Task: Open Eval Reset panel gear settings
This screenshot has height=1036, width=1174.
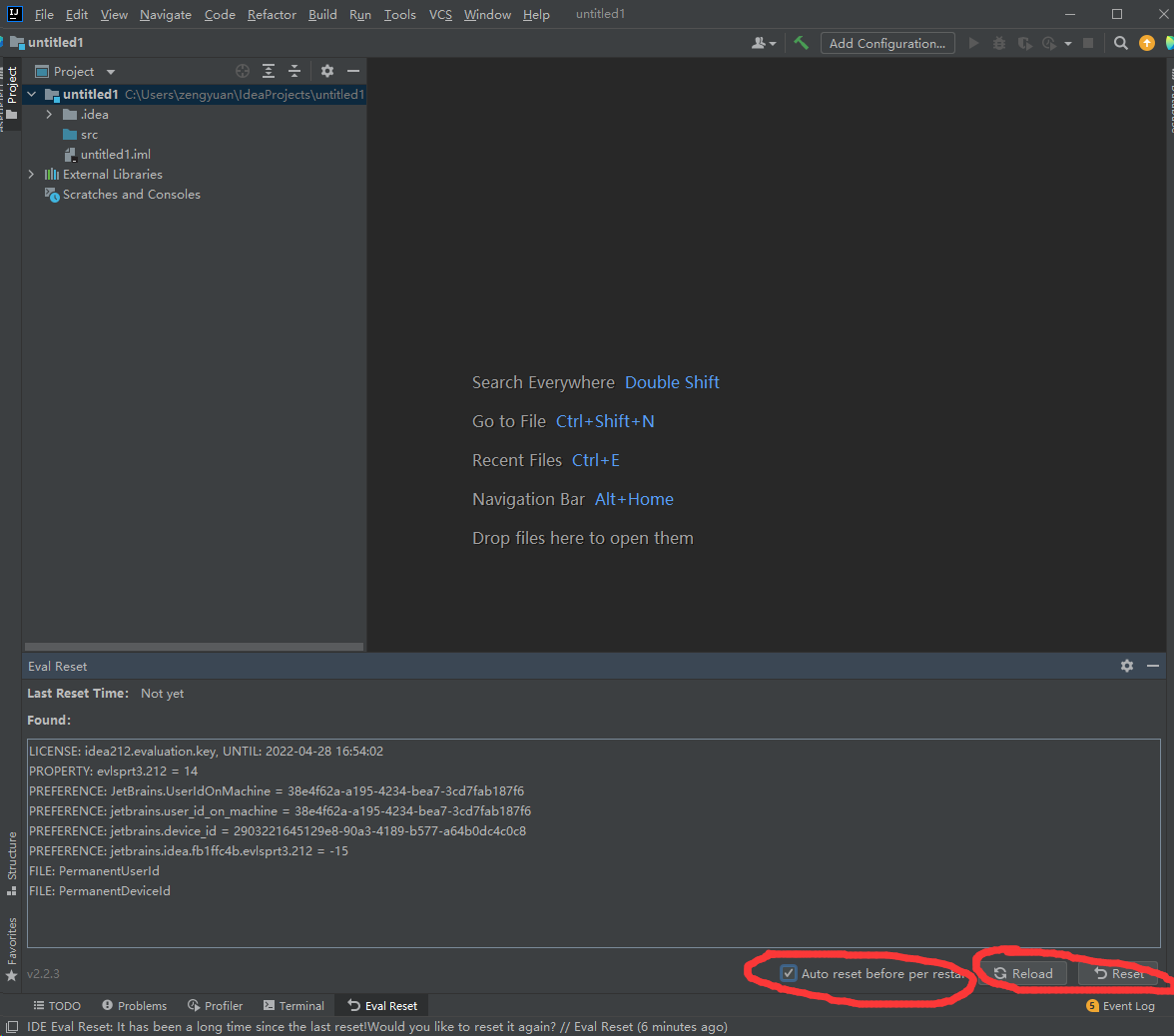Action: click(x=1127, y=666)
